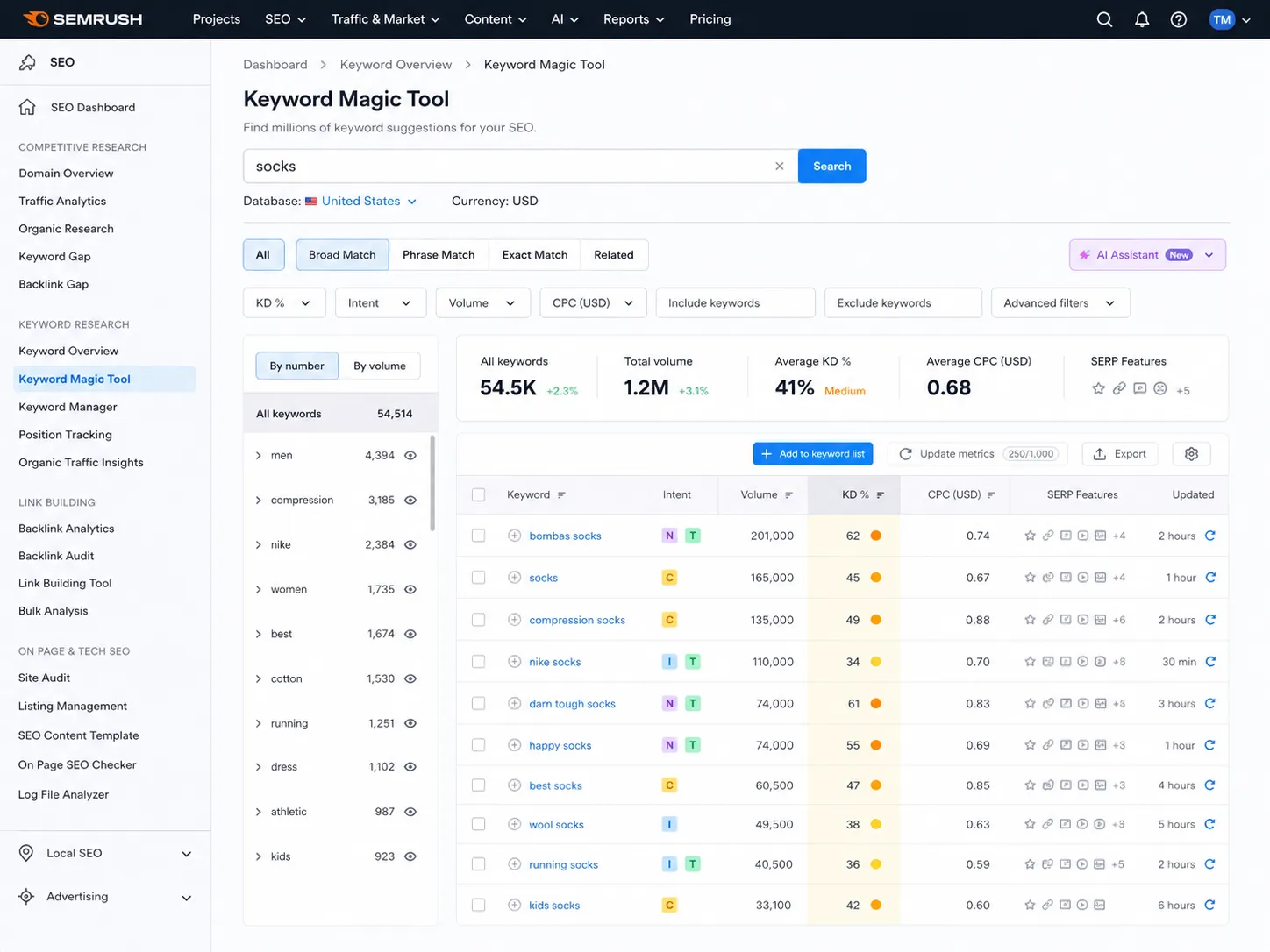Image resolution: width=1270 pixels, height=952 pixels.
Task: Toggle visibility eye for compression group
Action: coord(410,500)
